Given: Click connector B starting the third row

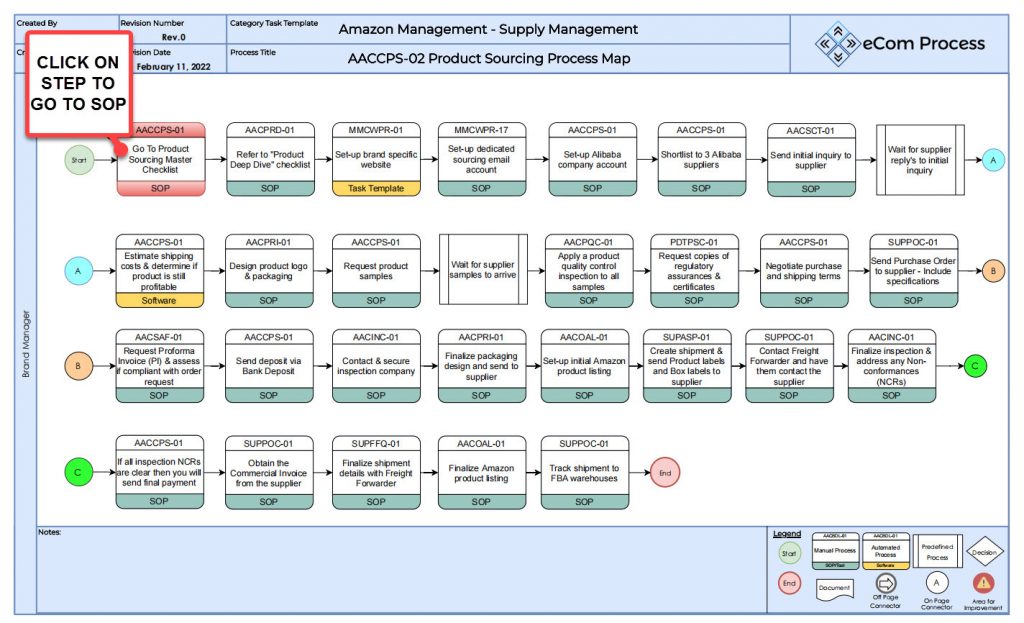Looking at the screenshot, I should click(x=79, y=366).
